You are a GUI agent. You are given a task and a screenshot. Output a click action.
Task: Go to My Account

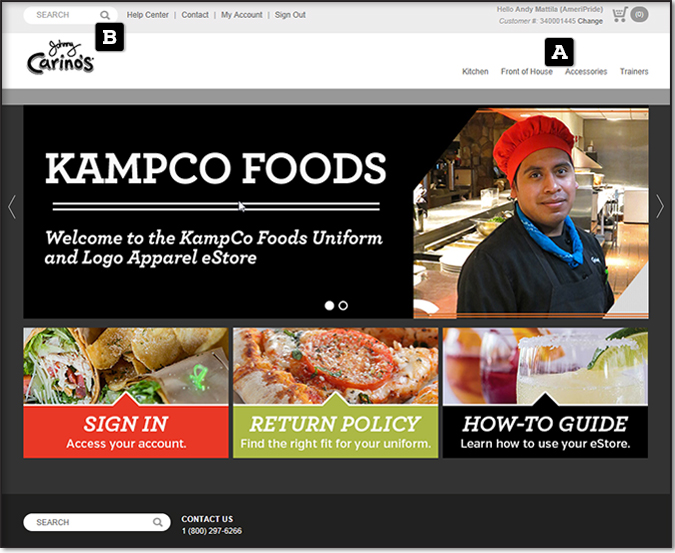(x=242, y=15)
